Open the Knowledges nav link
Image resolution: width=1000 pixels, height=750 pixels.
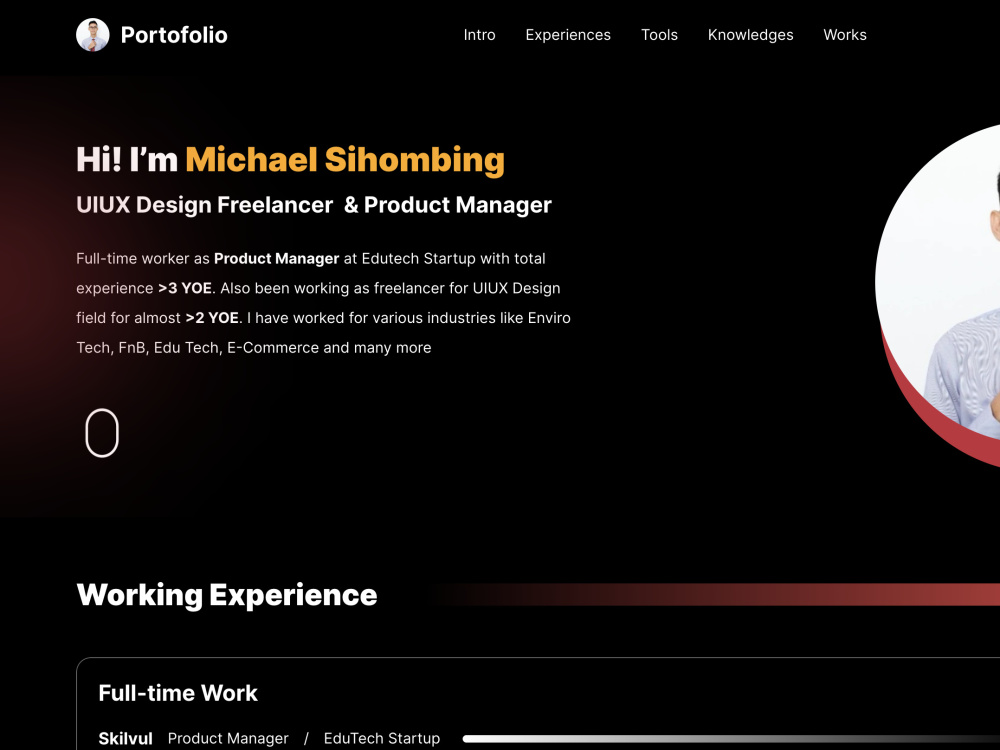[x=750, y=35]
